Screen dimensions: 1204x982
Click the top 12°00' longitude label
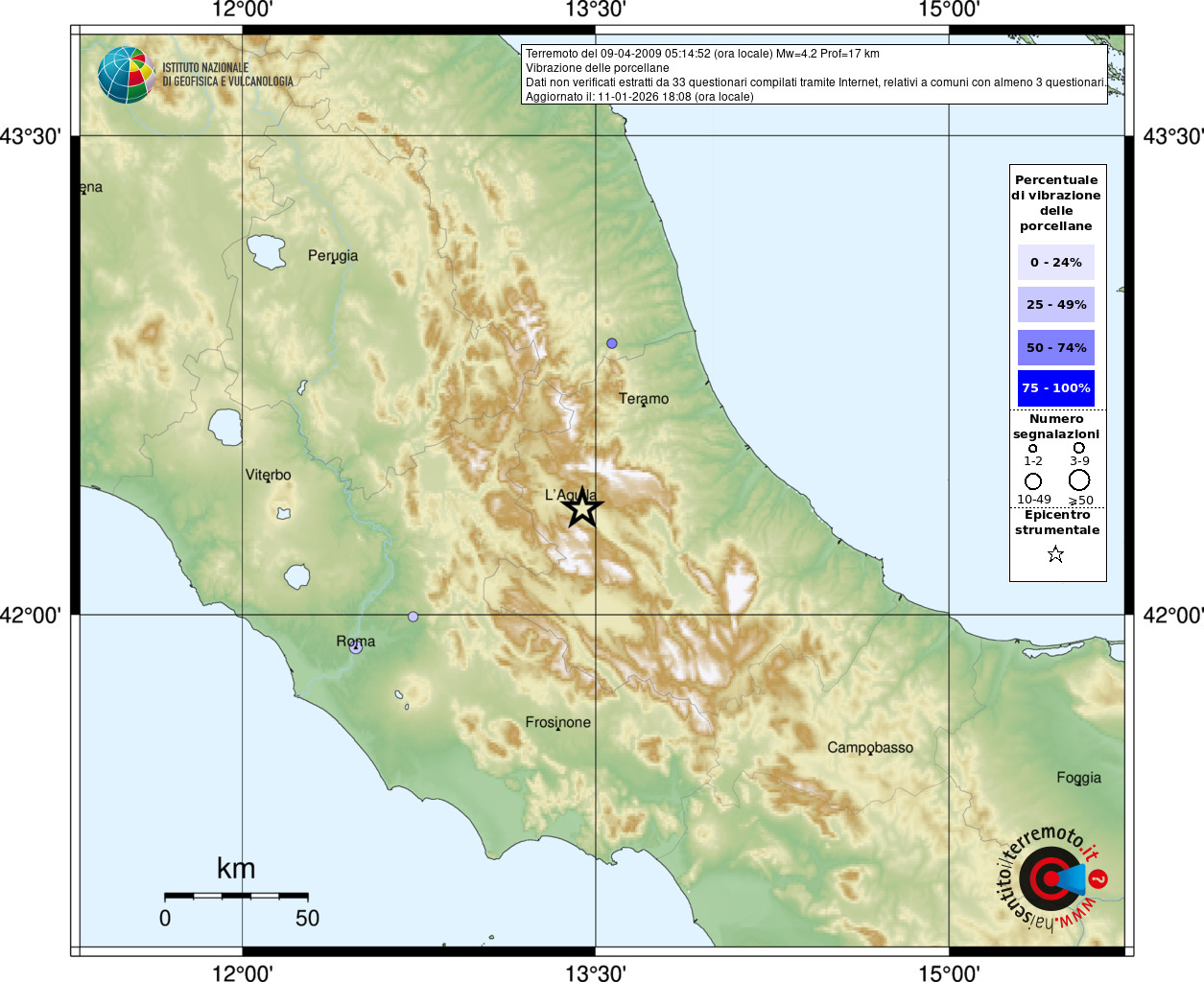(x=243, y=10)
